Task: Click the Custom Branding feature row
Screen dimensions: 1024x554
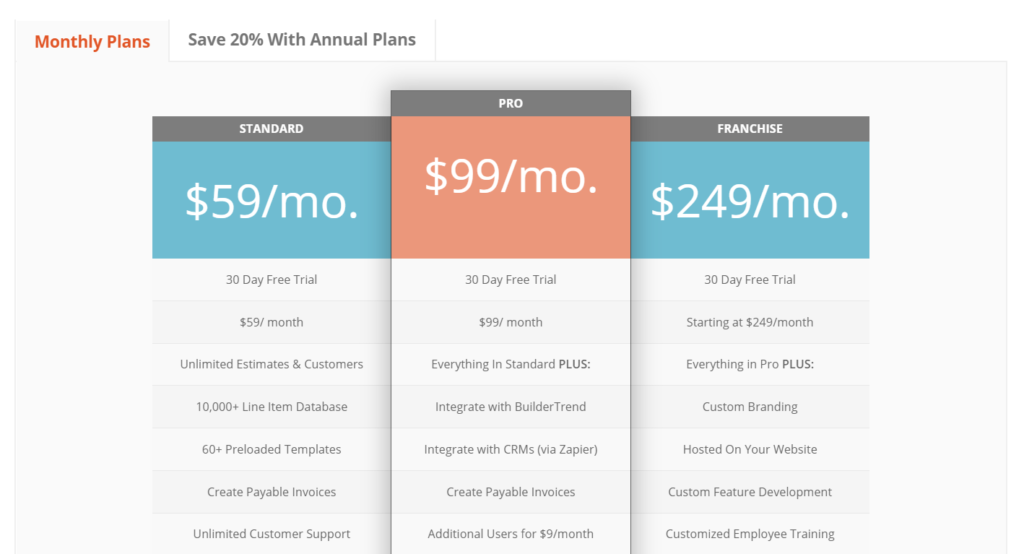Action: [x=750, y=407]
